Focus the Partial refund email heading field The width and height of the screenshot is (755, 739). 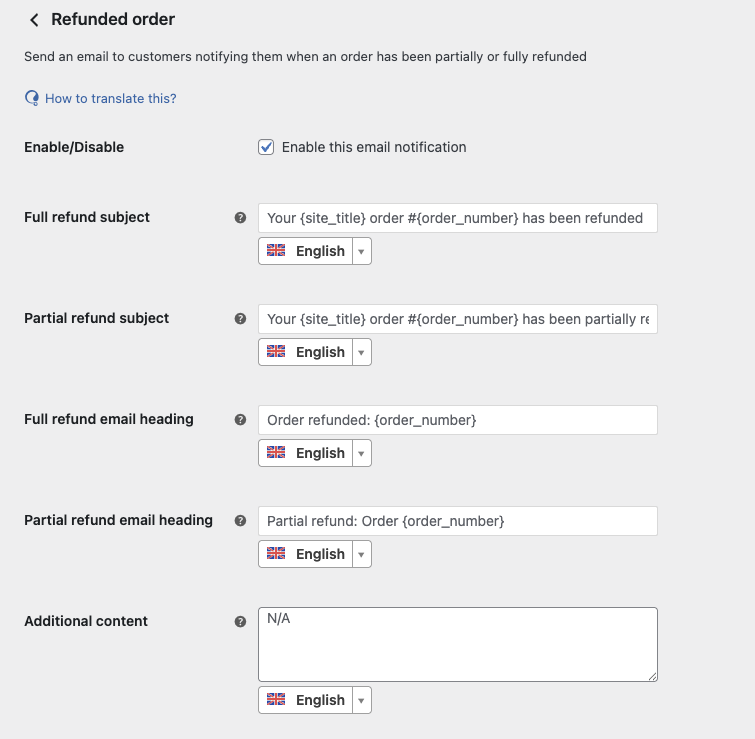(x=457, y=521)
